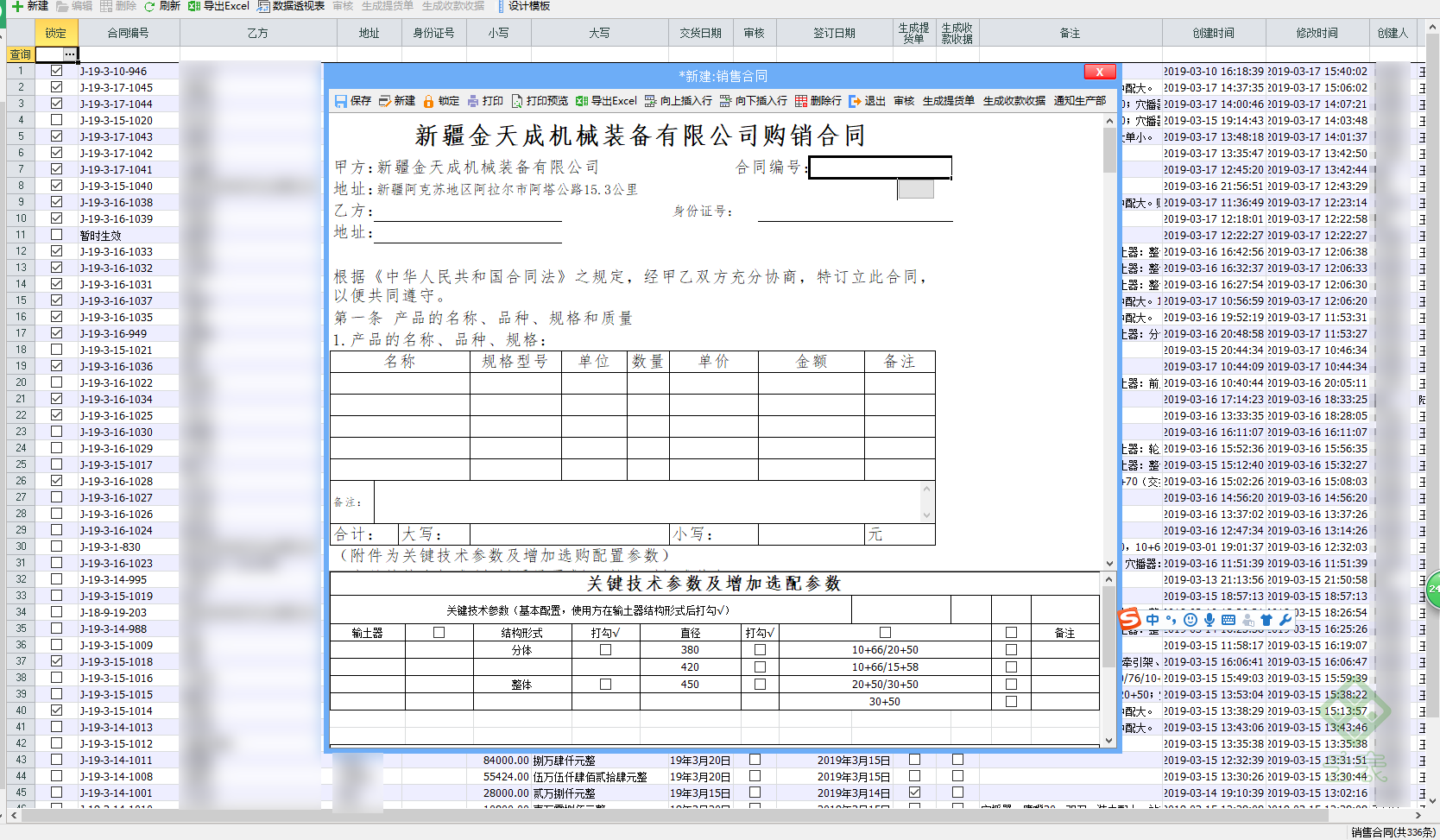
Task: Click the 身份证号 blank line in the contract form
Action: pyautogui.click(x=855, y=212)
